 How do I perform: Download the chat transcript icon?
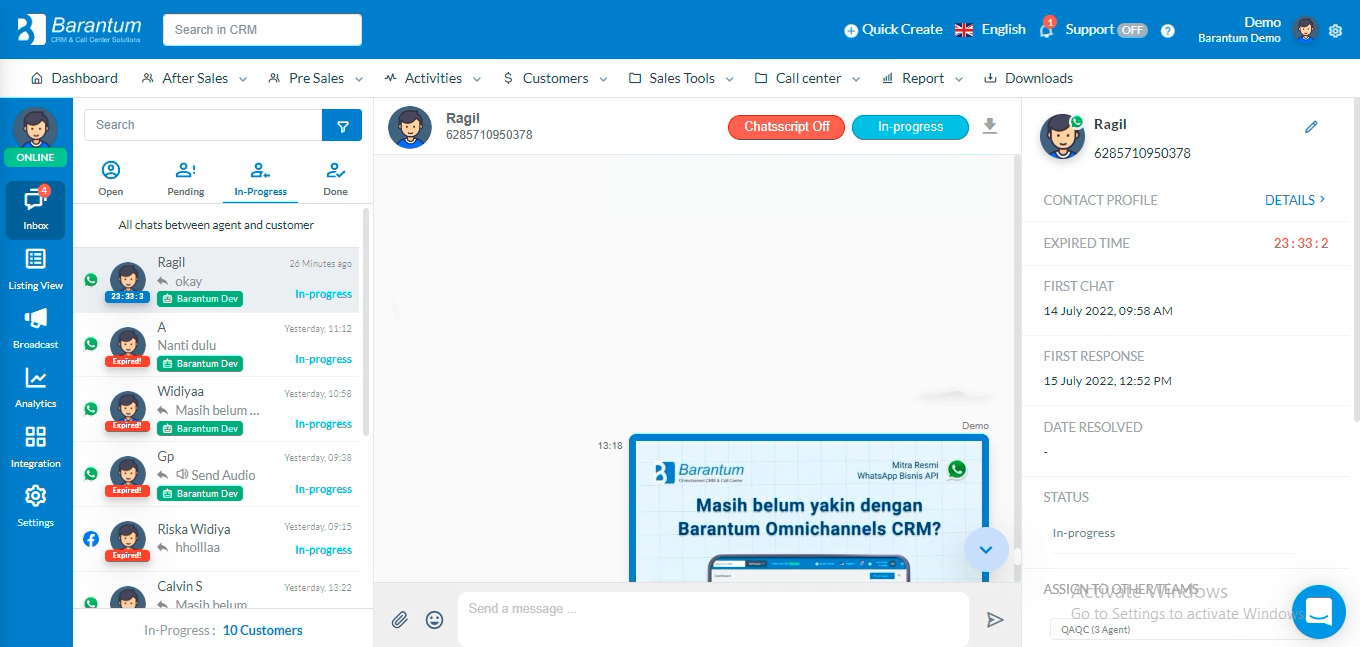(x=990, y=127)
